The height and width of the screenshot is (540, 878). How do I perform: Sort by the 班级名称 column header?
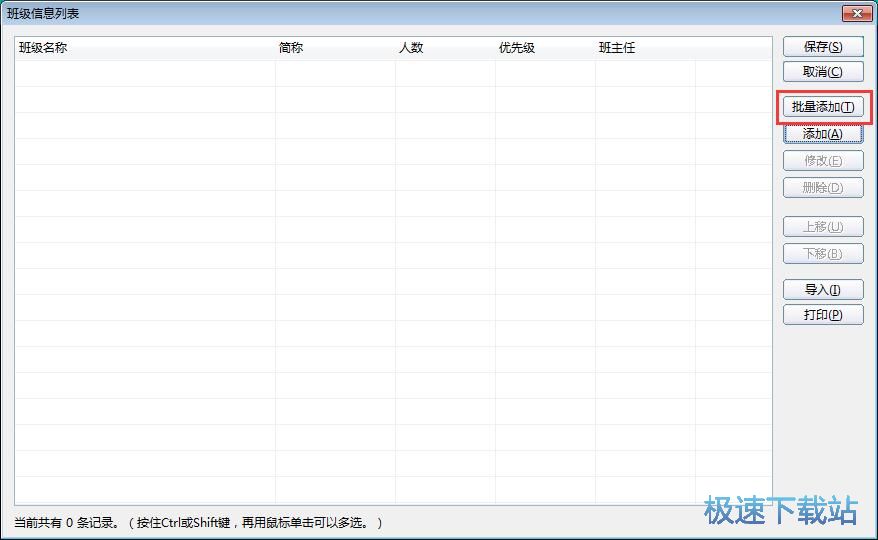click(145, 48)
